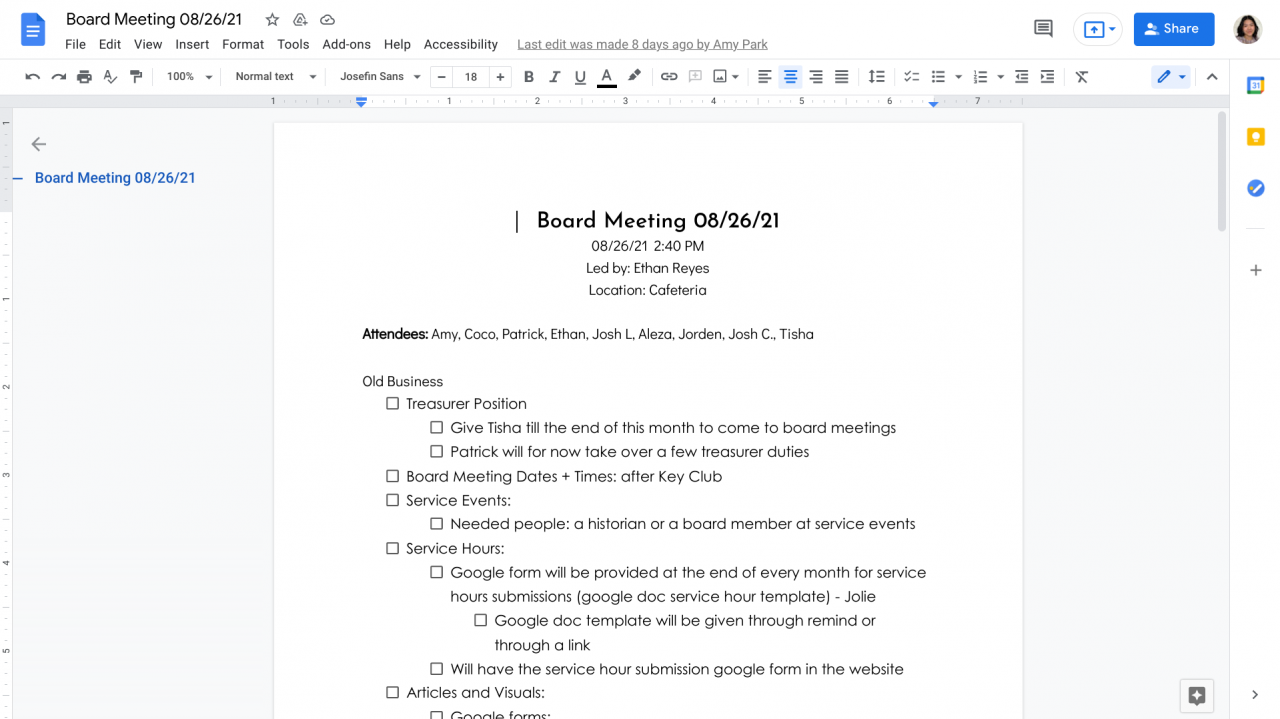Expand the checklist menu button
The image size is (1280, 719).
tap(911, 77)
